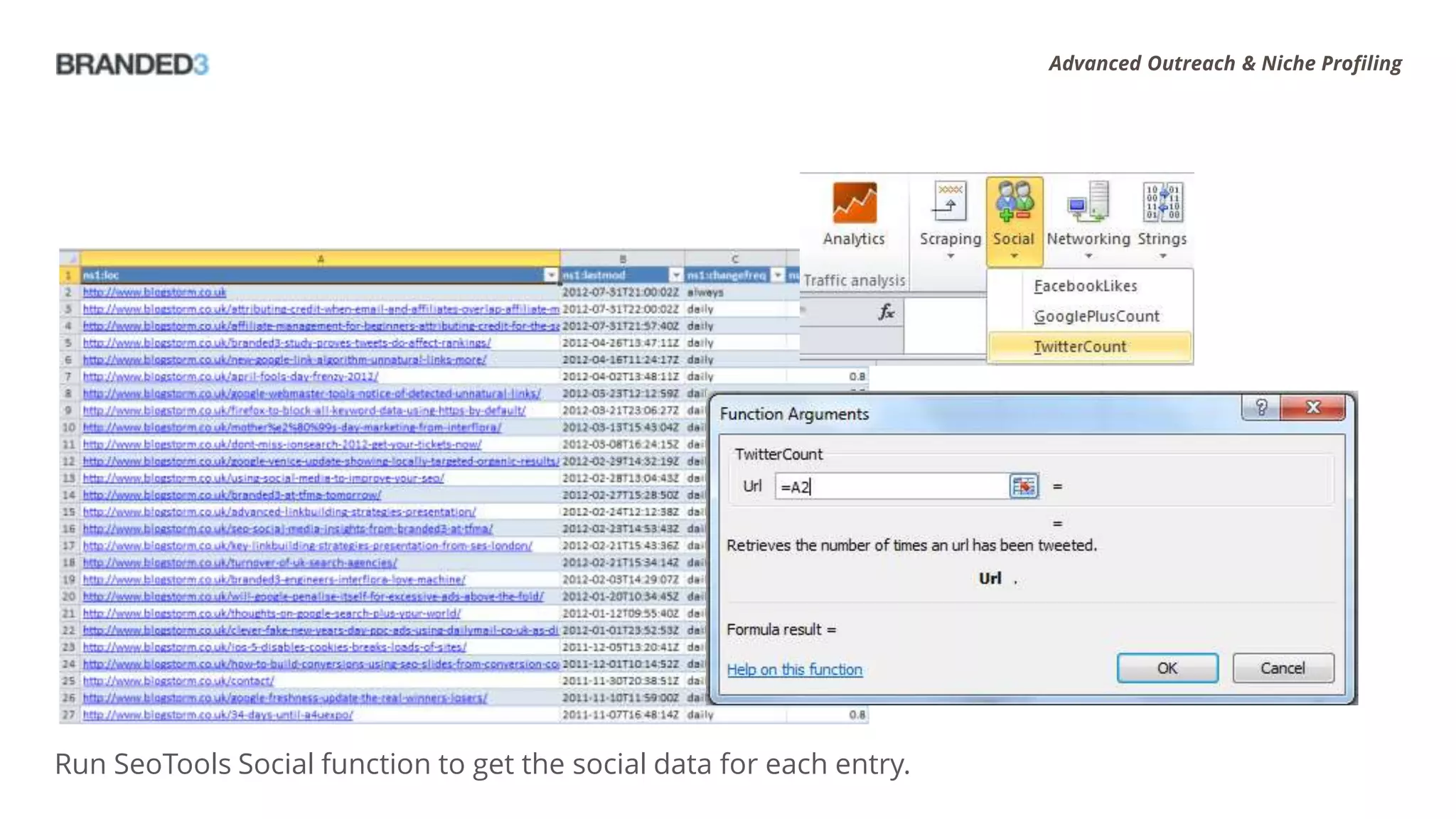Click the Strings ribbon icon

[x=1162, y=202]
